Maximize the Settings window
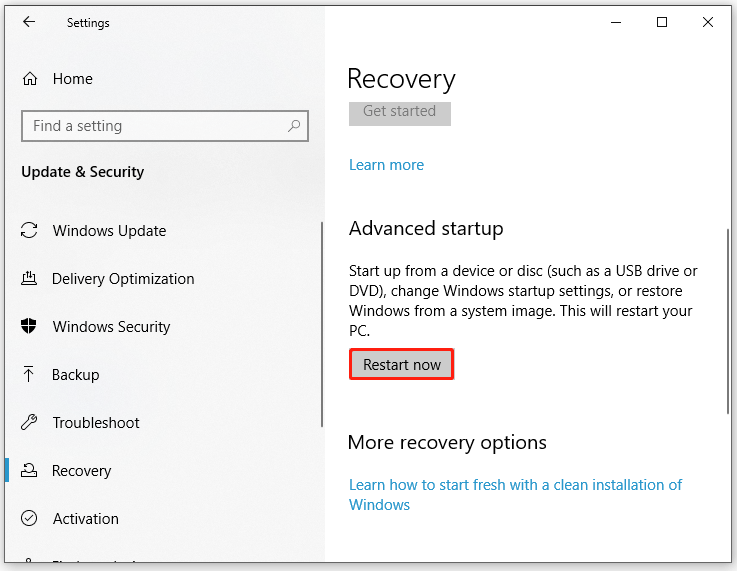 click(662, 22)
